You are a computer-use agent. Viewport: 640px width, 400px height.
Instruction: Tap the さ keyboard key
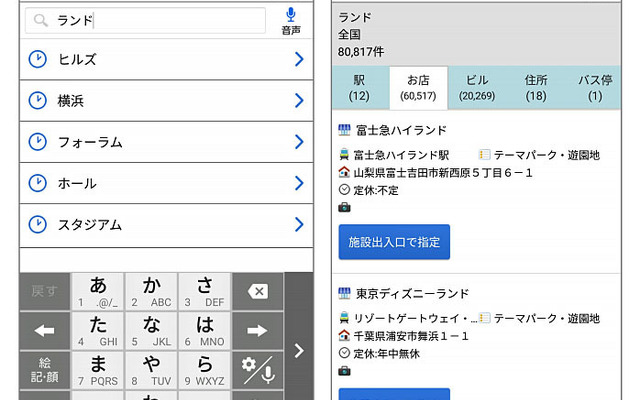pyautogui.click(x=205, y=291)
